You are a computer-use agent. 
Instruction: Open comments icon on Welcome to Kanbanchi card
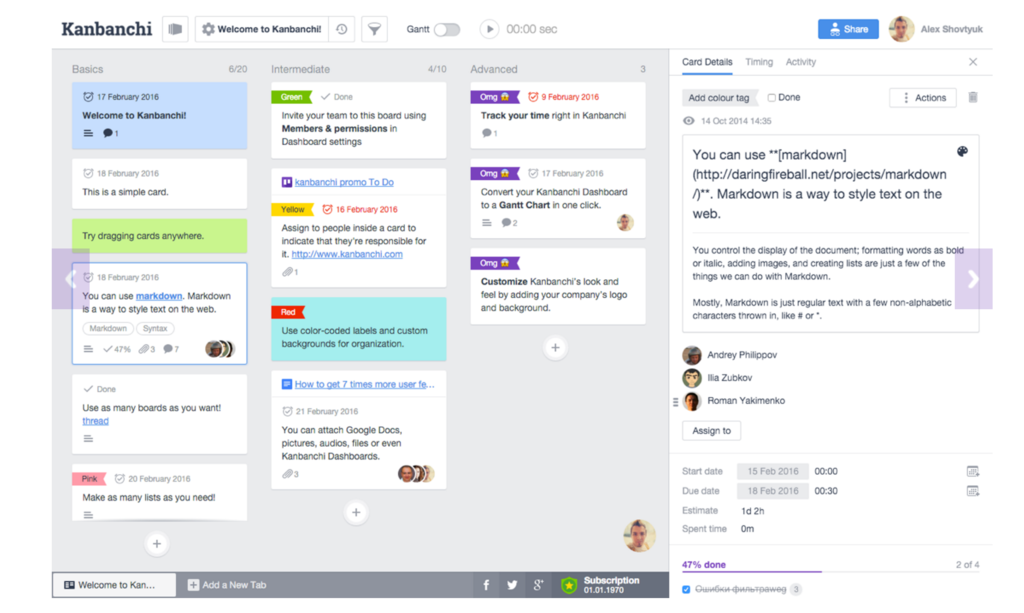pyautogui.click(x=108, y=133)
